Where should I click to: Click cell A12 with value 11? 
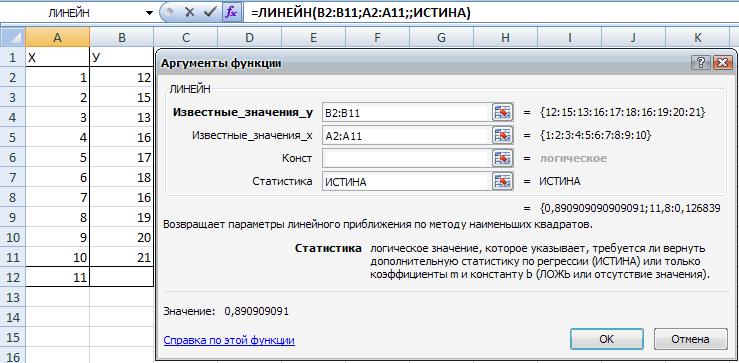(57, 277)
